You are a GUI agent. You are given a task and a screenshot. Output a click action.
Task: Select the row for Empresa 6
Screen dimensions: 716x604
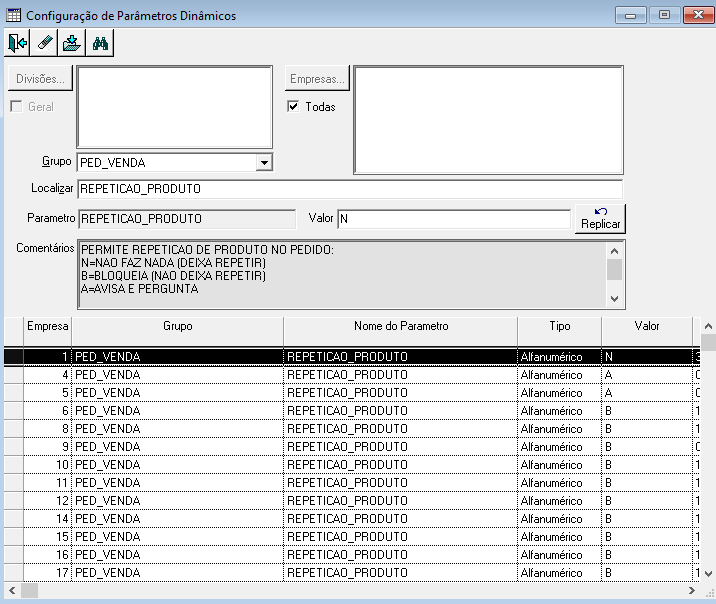tap(352, 411)
